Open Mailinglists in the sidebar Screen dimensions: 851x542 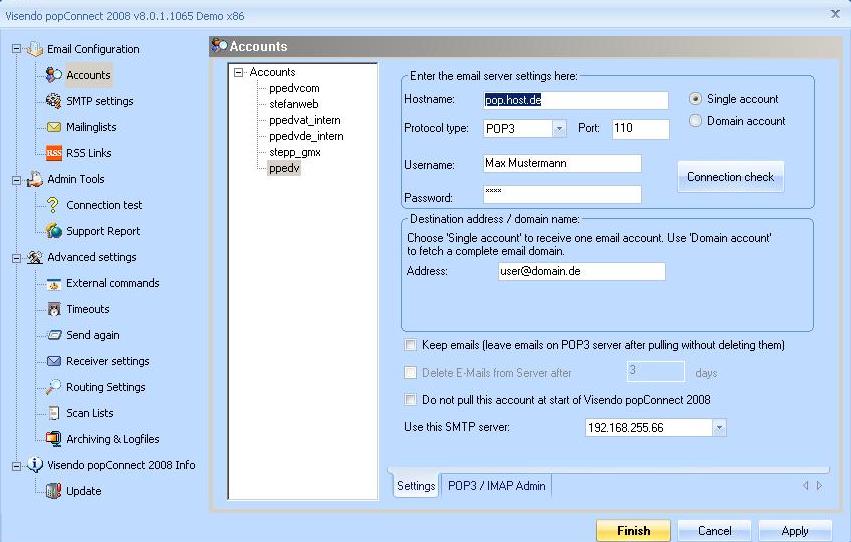pyautogui.click(x=91, y=127)
